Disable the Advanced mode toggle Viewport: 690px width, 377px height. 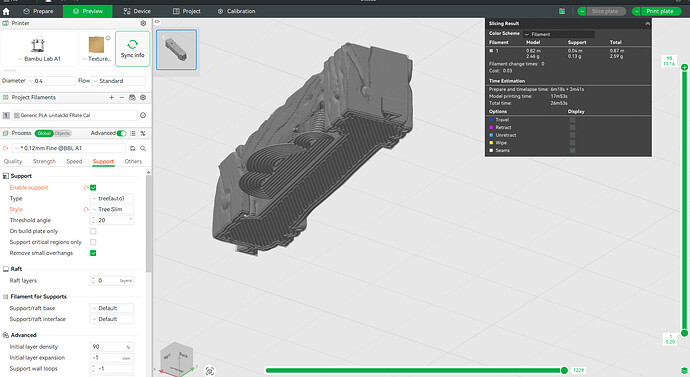coord(121,133)
